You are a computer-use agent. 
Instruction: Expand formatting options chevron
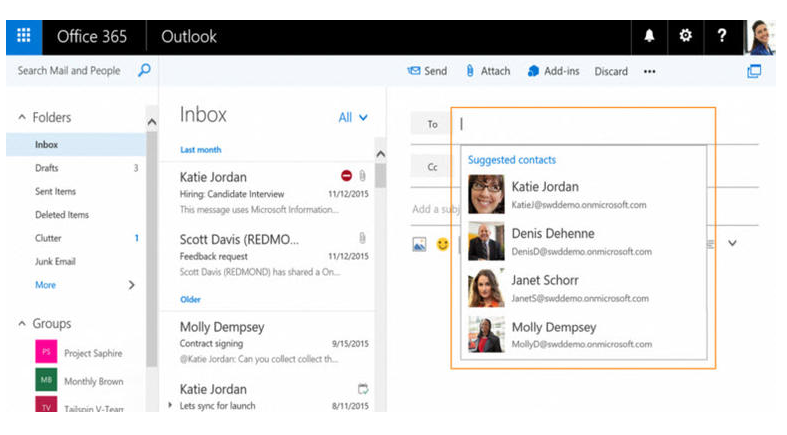[x=732, y=243]
